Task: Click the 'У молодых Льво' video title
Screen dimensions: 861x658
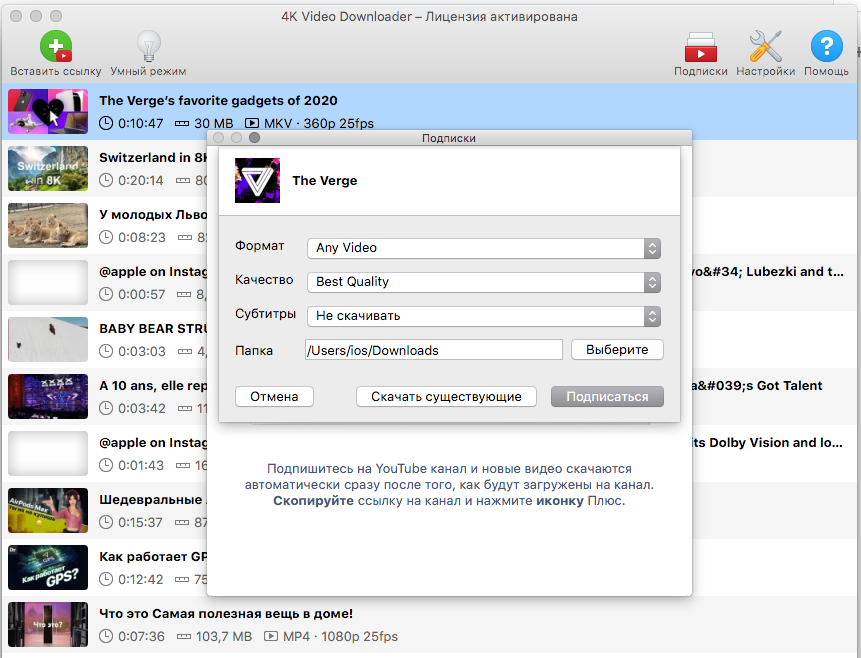Action: click(153, 215)
